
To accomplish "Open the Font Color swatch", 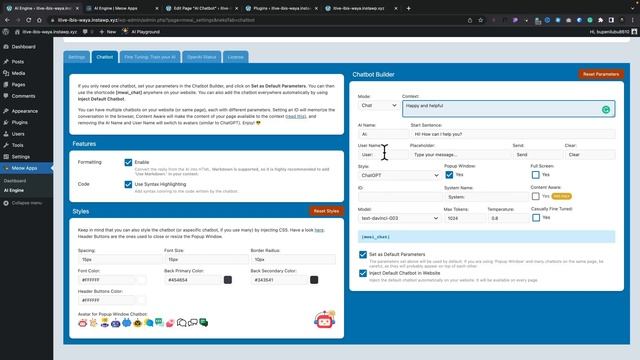I will click(x=141, y=280).
